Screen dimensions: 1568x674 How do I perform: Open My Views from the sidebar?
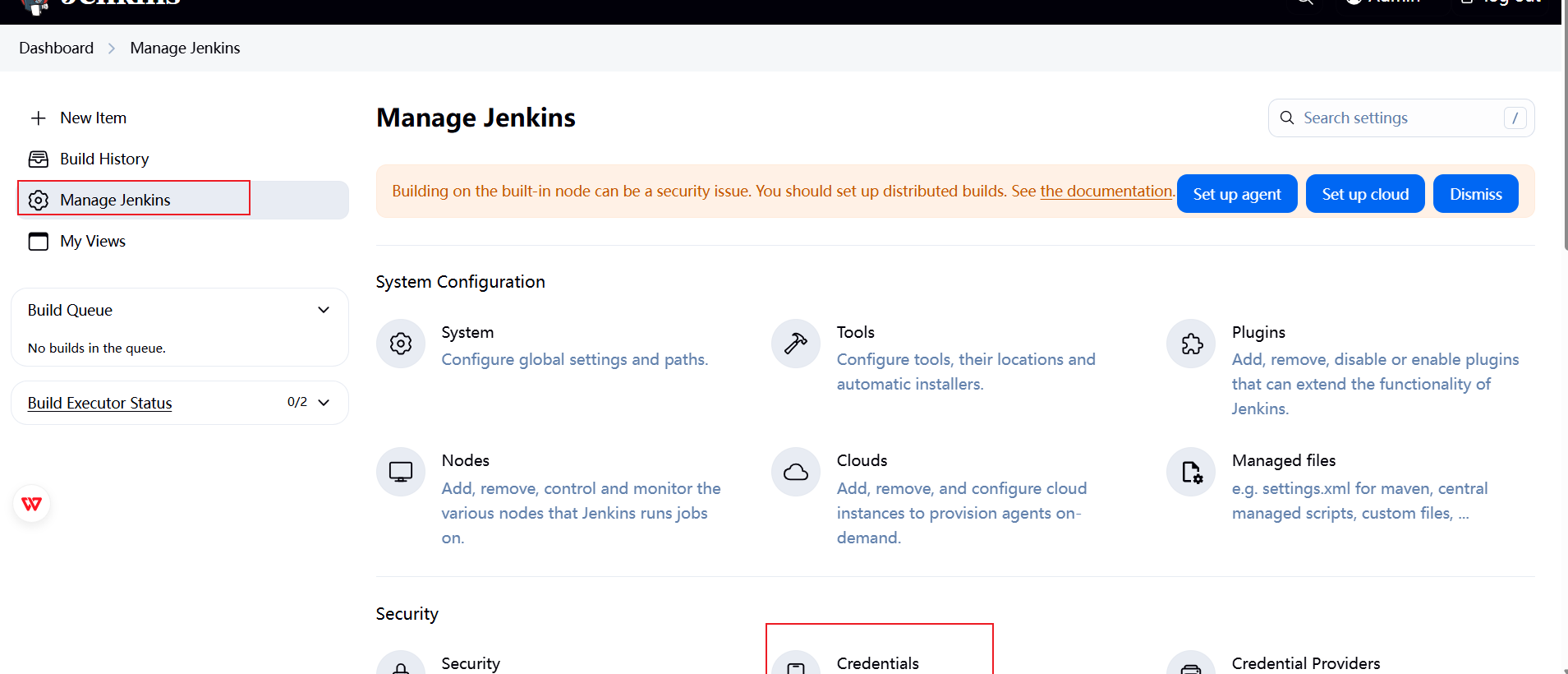(93, 241)
